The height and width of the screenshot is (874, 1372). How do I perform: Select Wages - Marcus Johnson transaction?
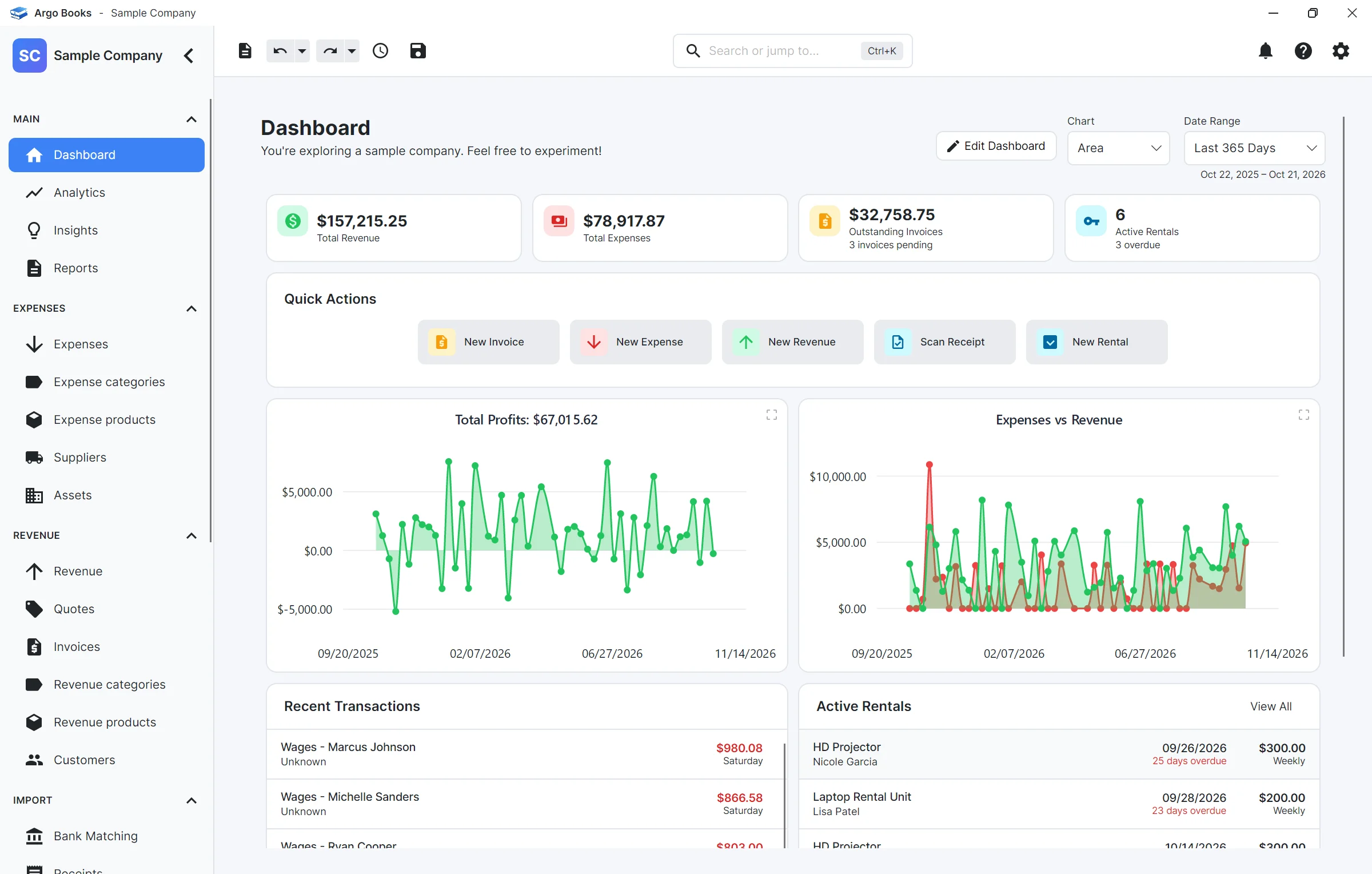coord(524,754)
